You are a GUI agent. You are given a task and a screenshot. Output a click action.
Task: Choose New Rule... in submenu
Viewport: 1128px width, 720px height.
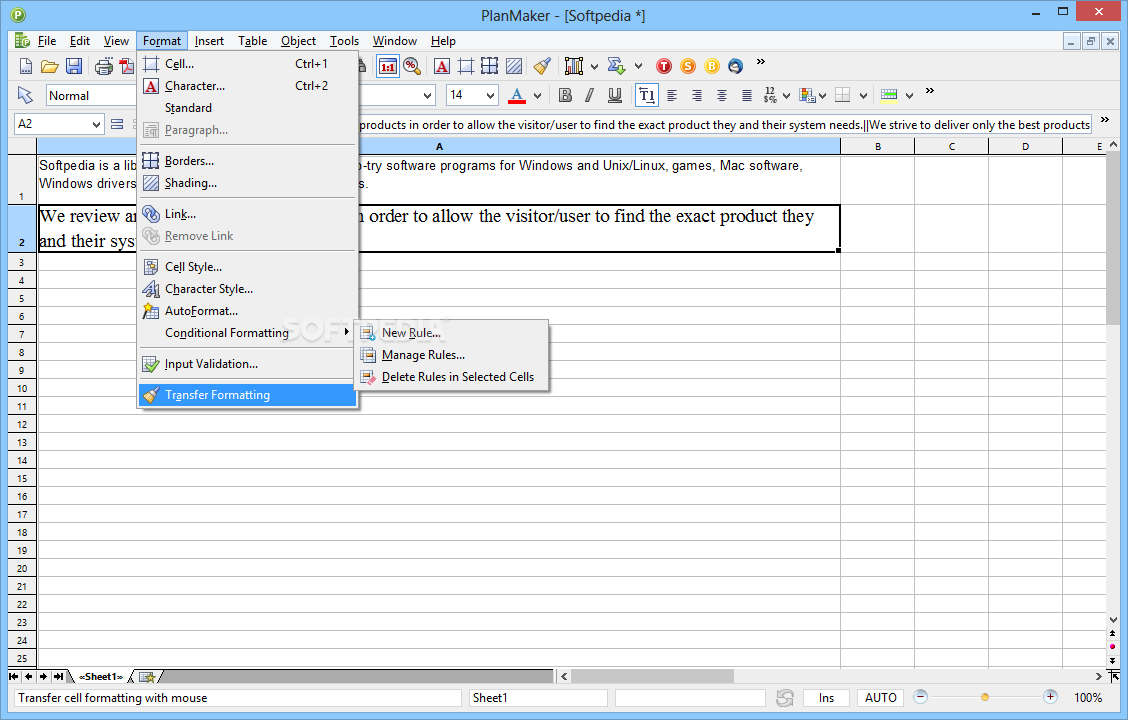tap(452, 333)
